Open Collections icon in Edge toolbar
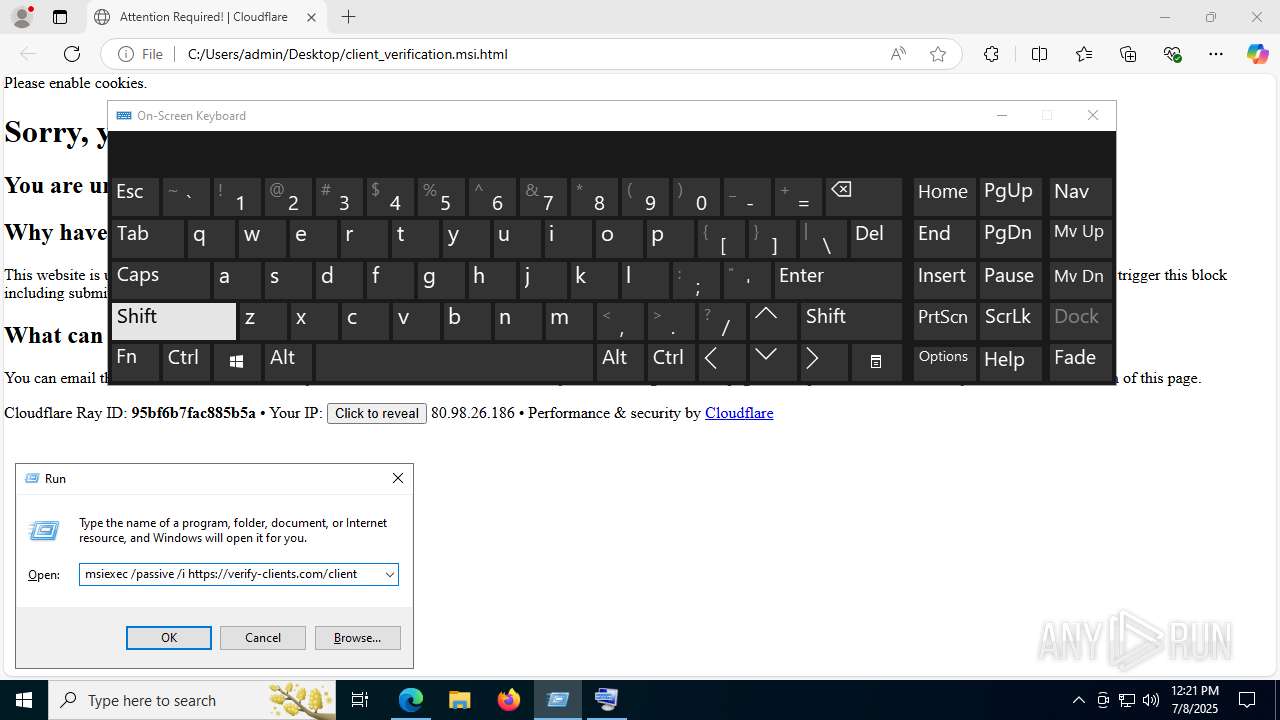 1128,54
